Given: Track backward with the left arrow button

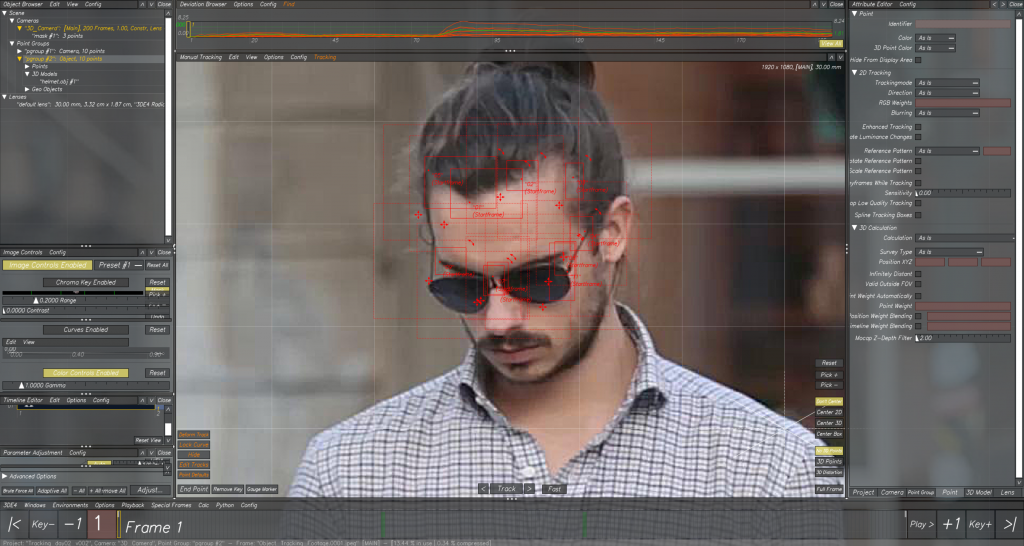Looking at the screenshot, I should point(484,489).
